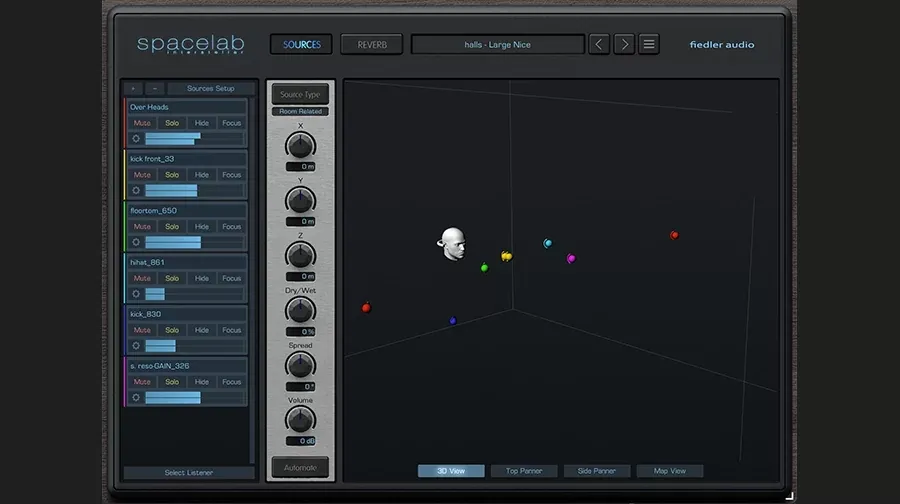Mute the kick front_33 source
The image size is (900, 504).
point(142,175)
